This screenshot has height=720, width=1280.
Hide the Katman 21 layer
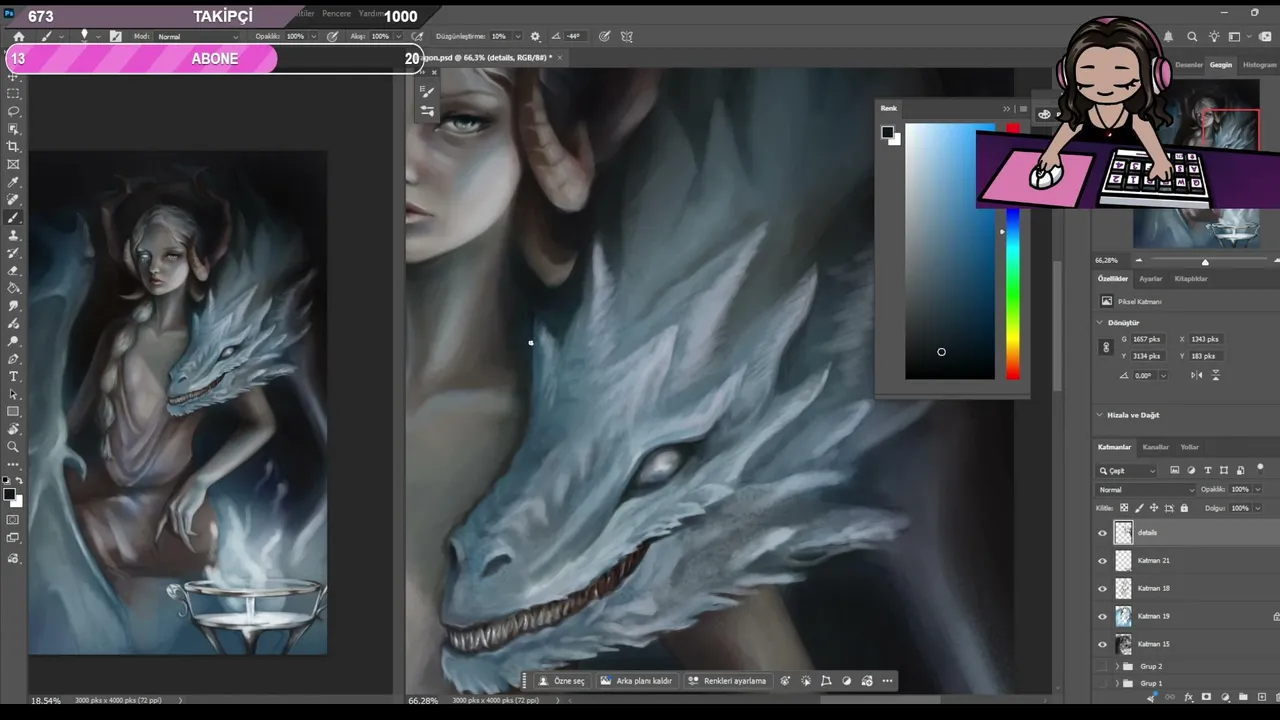(x=1103, y=561)
